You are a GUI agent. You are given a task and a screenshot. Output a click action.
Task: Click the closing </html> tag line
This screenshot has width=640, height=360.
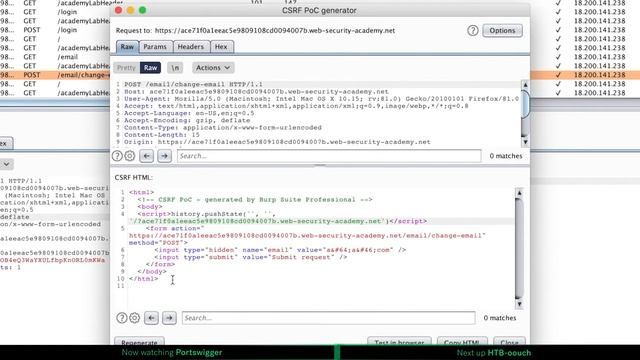144,279
